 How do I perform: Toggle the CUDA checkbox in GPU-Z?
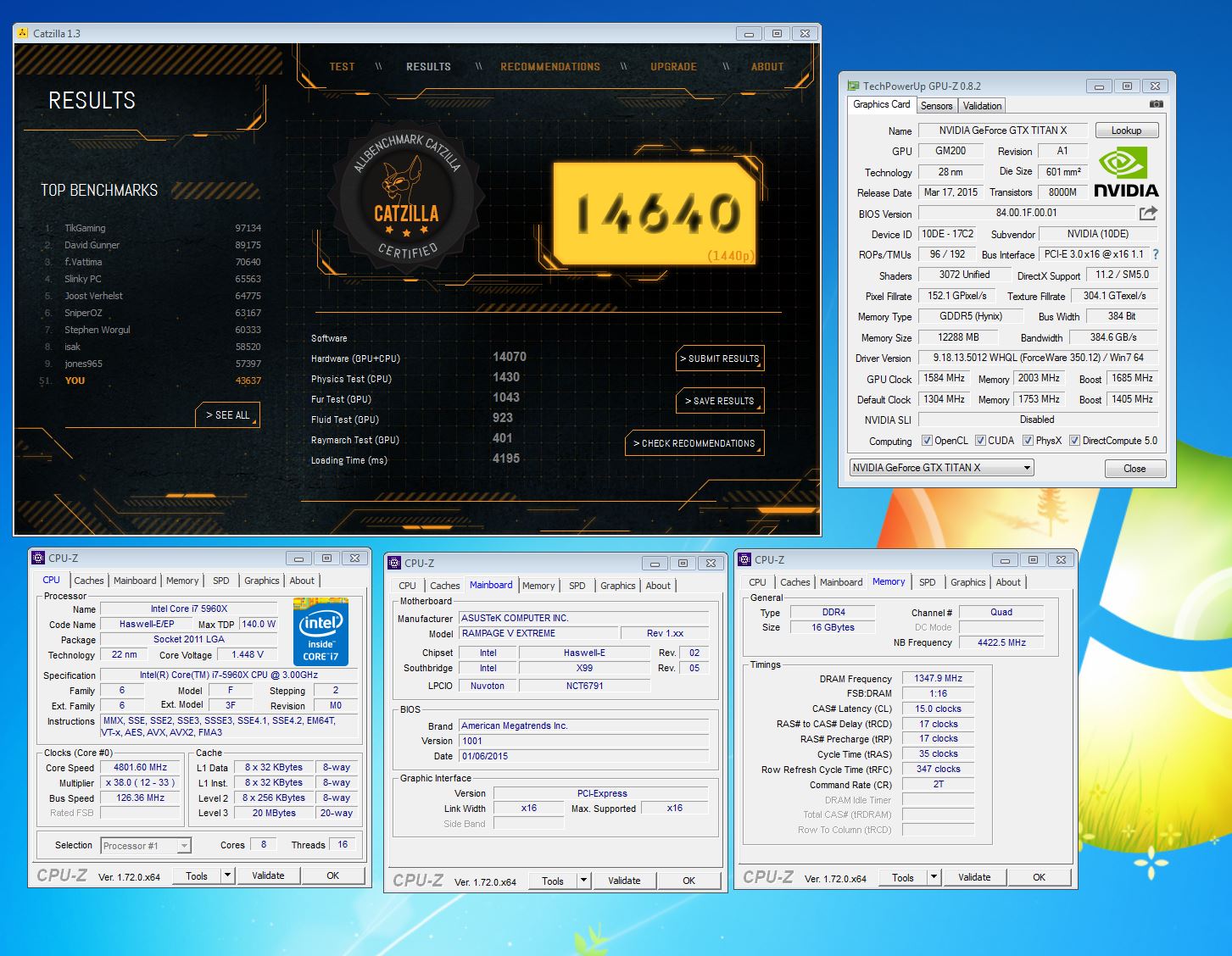[980, 441]
